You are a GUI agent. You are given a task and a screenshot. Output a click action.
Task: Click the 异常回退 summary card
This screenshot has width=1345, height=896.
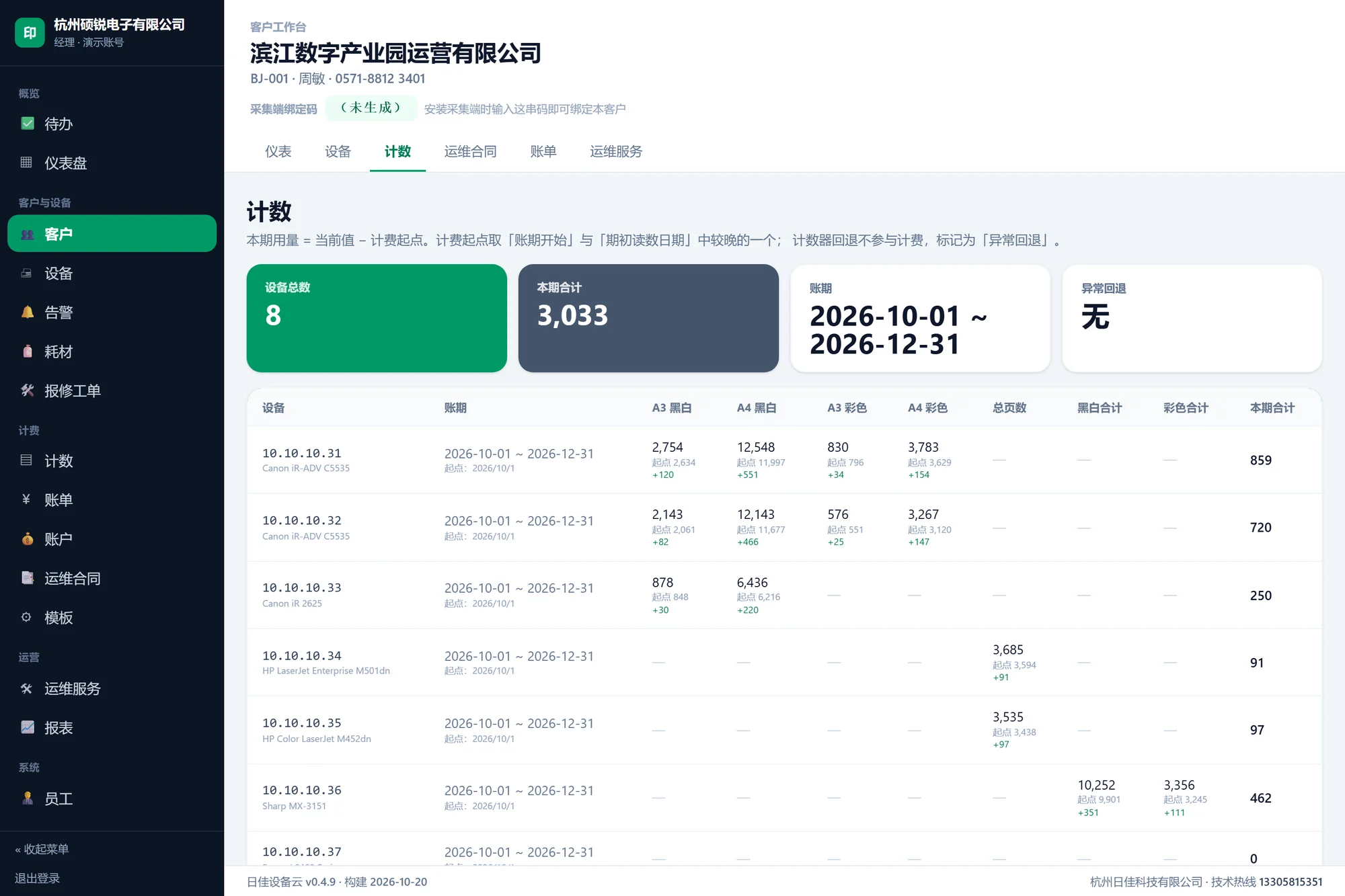(x=1192, y=318)
